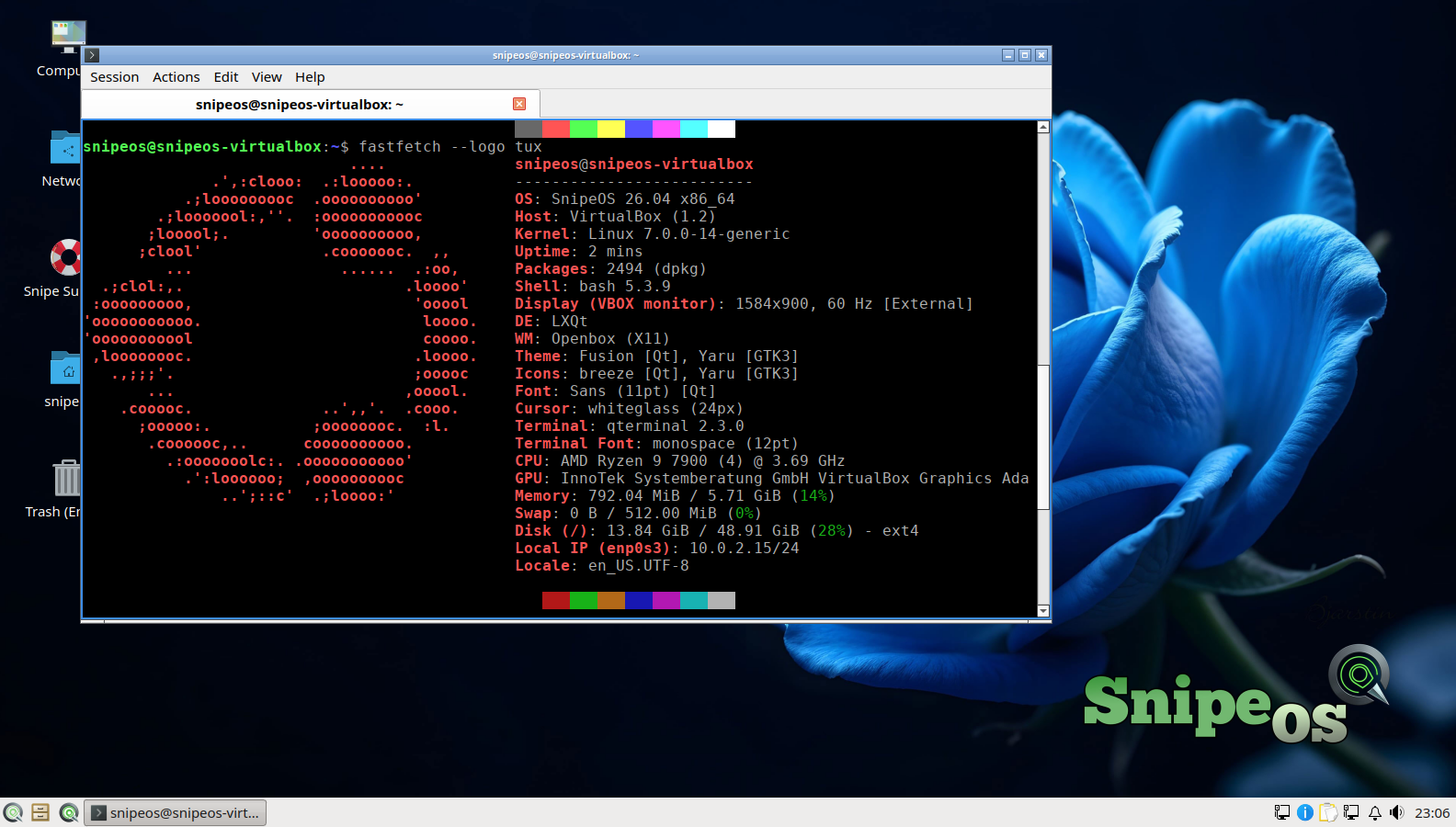Open the Session menu

click(x=115, y=77)
